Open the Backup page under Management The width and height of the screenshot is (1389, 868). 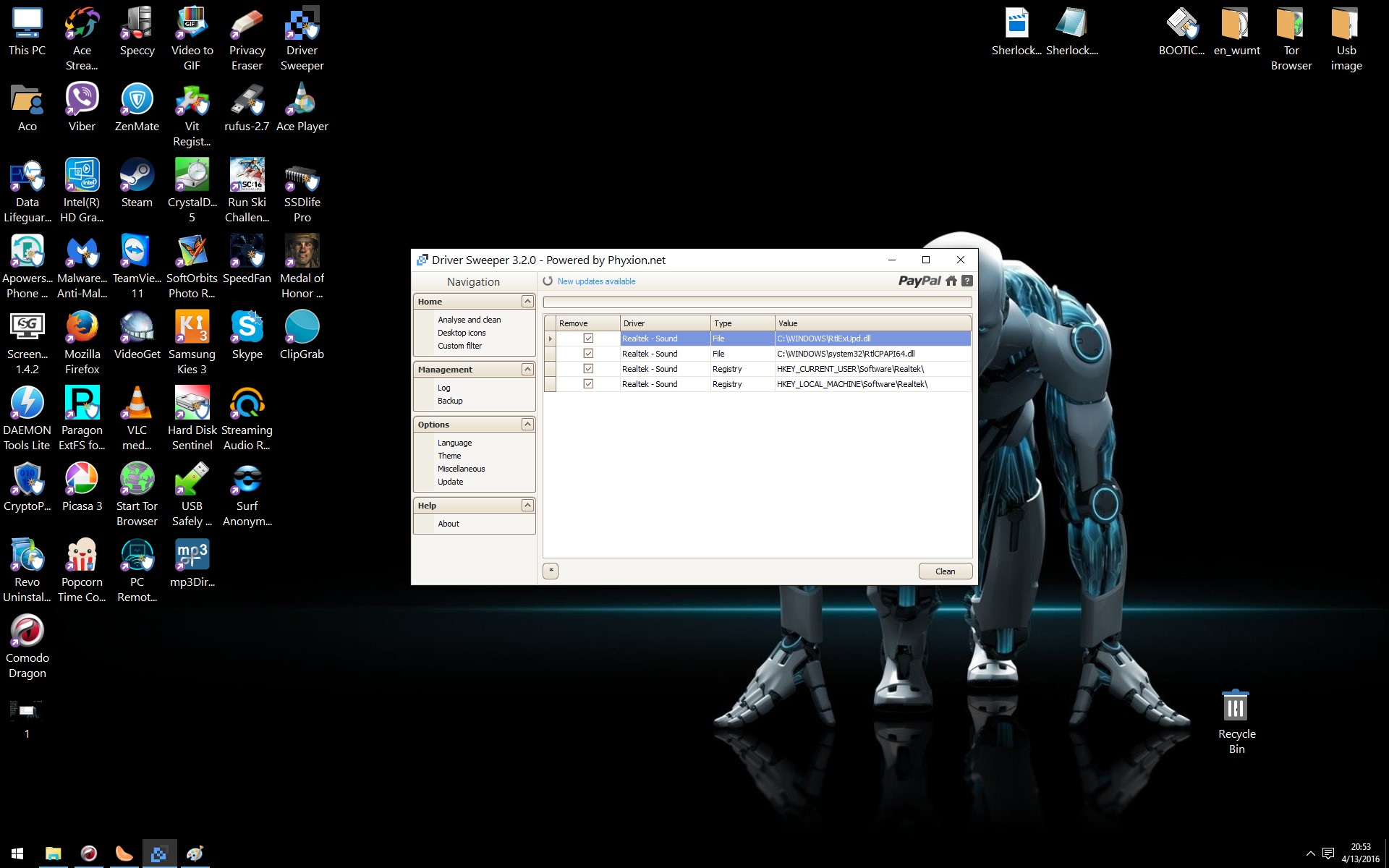tap(450, 401)
